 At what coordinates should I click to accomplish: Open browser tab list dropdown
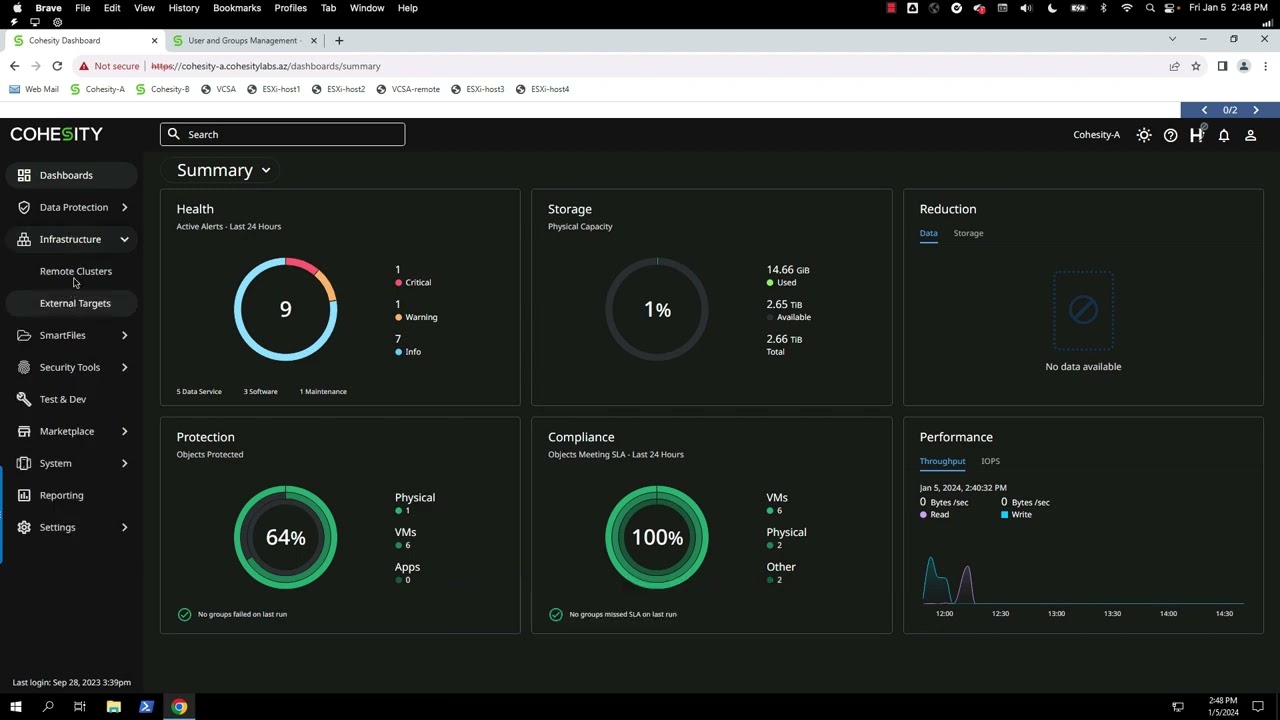(1172, 40)
